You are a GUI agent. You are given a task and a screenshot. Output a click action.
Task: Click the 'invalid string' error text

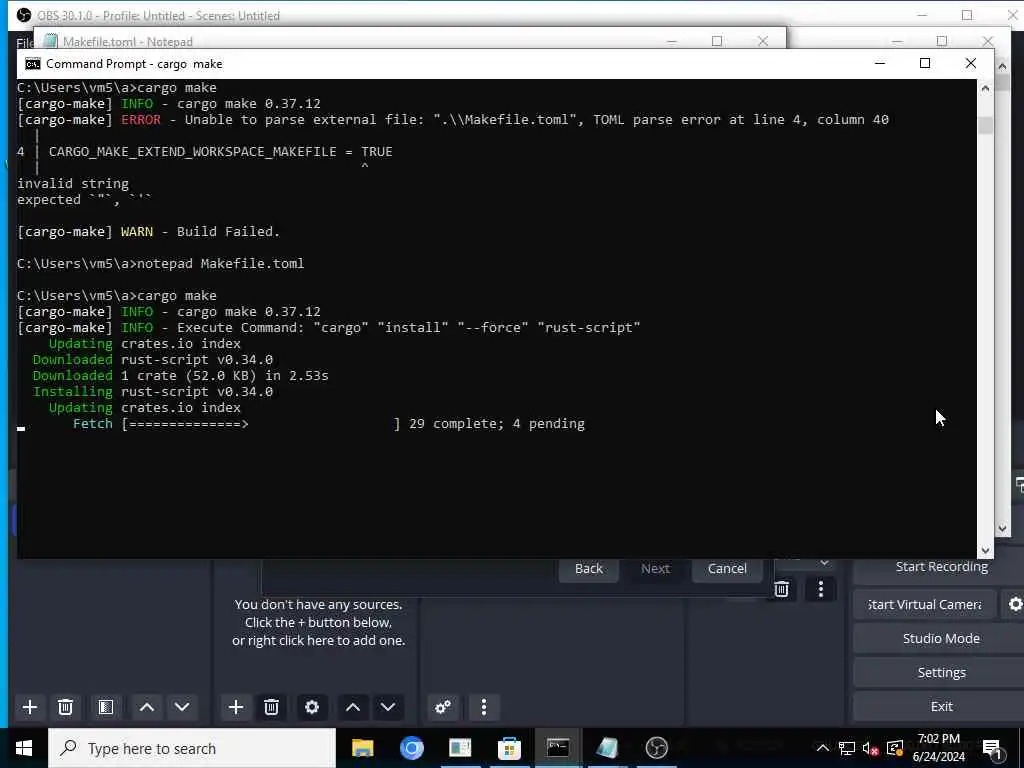click(73, 184)
